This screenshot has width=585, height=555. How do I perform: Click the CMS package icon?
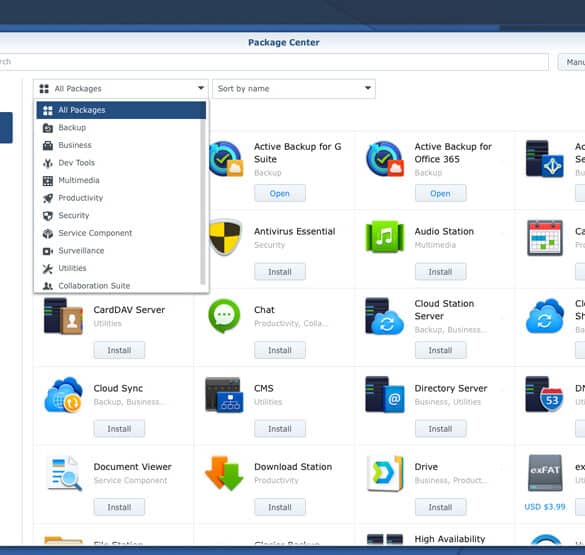pos(224,395)
